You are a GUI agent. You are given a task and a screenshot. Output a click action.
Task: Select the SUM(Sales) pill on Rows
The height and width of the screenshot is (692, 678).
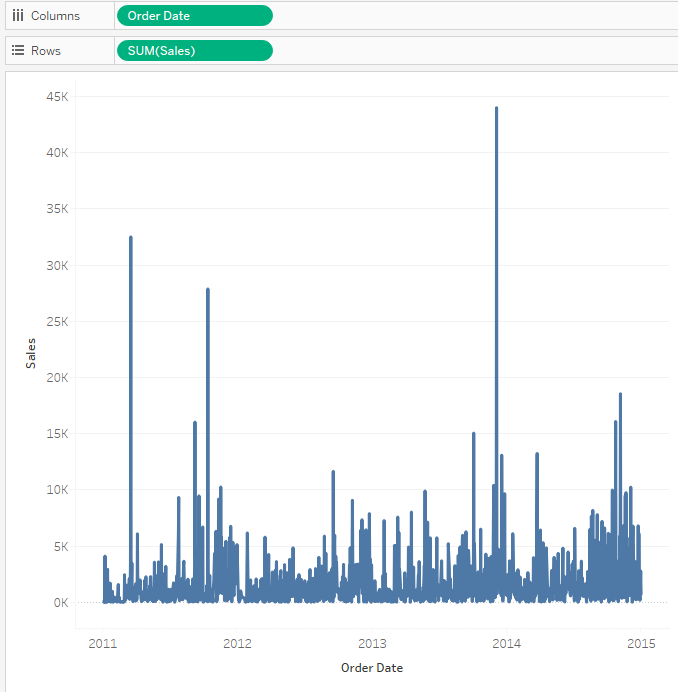[x=194, y=51]
